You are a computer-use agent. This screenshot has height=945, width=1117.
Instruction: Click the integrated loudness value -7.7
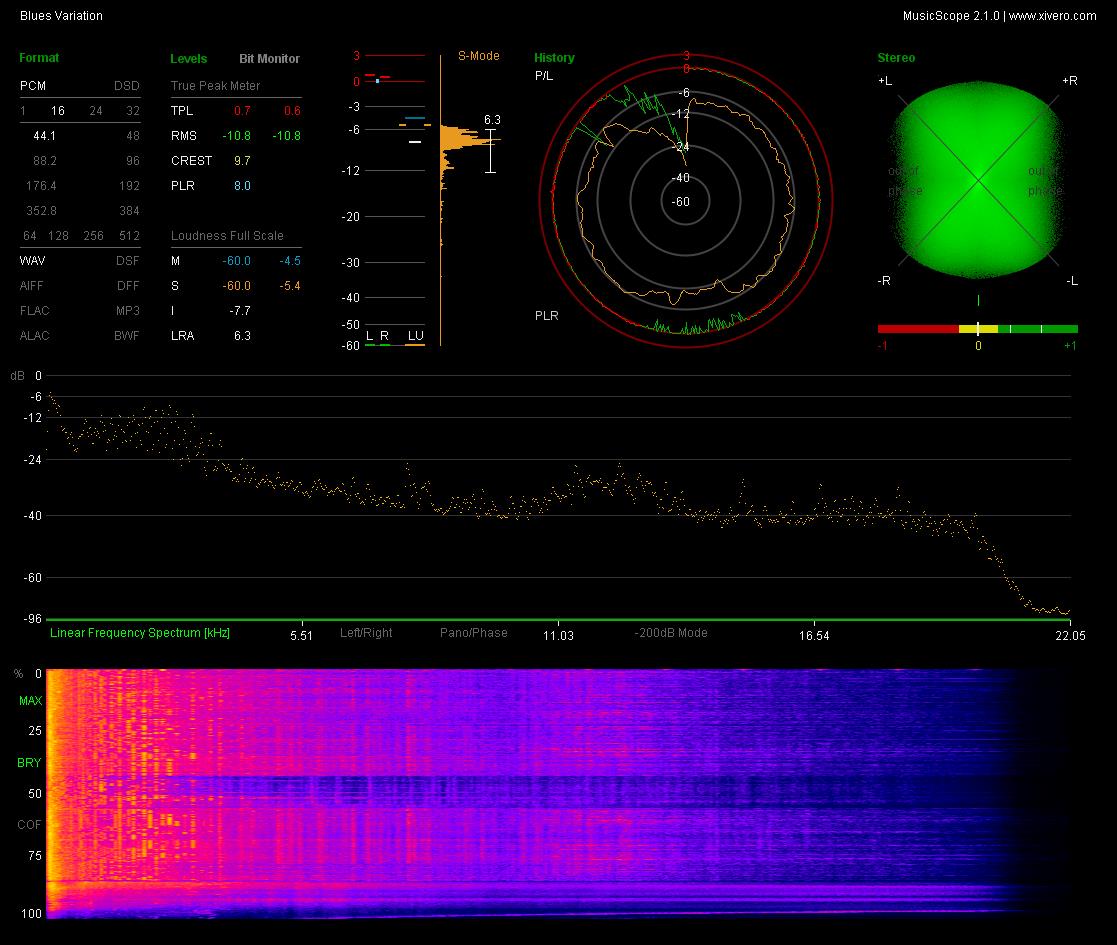point(240,310)
